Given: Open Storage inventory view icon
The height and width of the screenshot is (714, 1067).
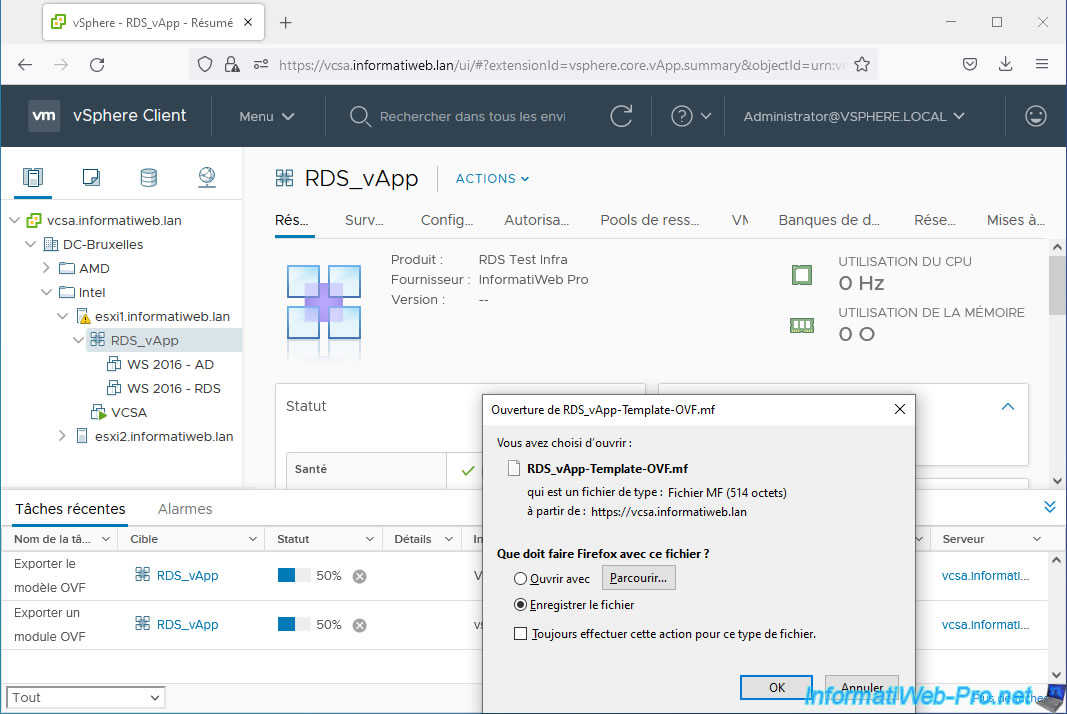Looking at the screenshot, I should click(148, 178).
